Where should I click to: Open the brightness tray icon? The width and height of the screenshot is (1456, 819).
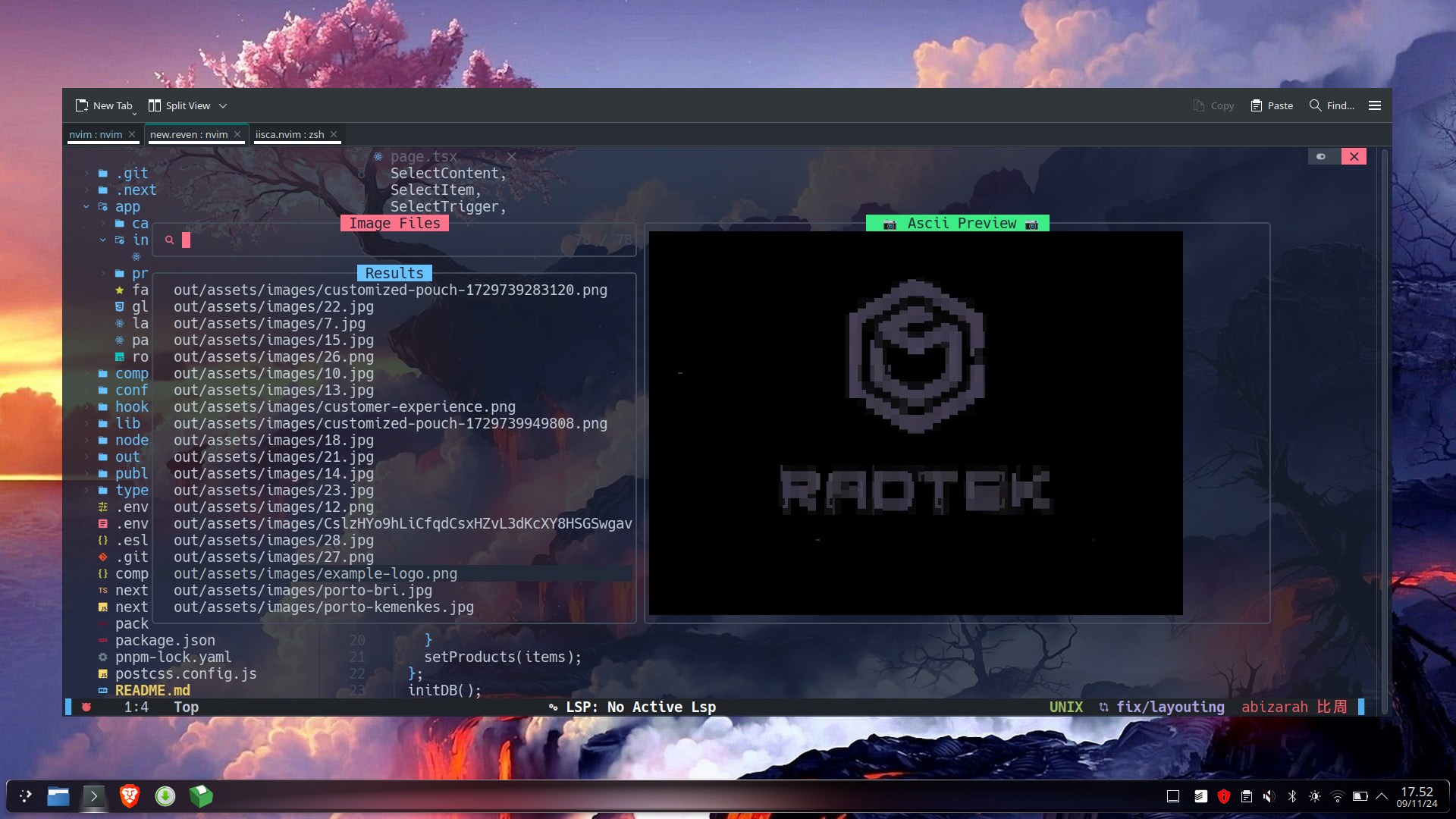tap(1315, 796)
